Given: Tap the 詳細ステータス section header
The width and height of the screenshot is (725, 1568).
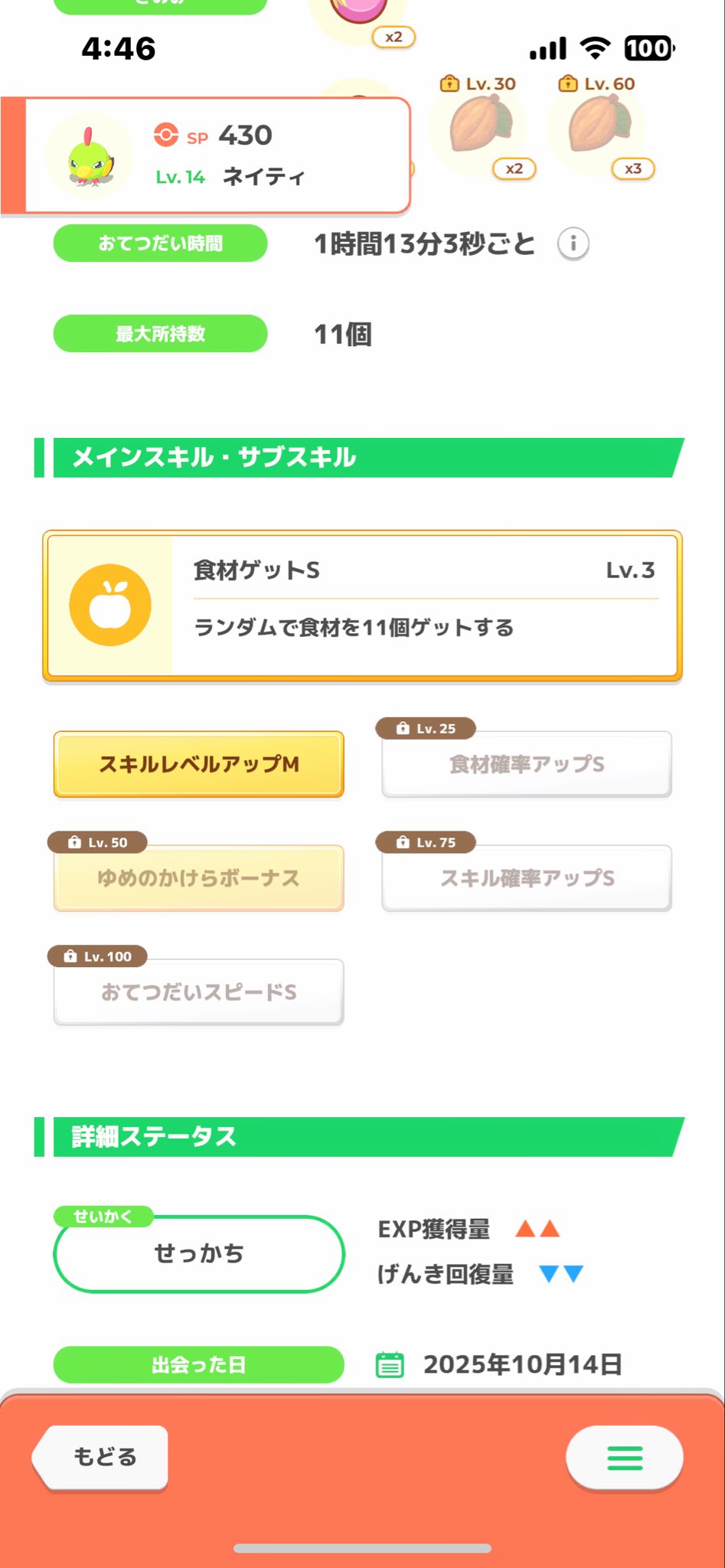Looking at the screenshot, I should 360,1137.
